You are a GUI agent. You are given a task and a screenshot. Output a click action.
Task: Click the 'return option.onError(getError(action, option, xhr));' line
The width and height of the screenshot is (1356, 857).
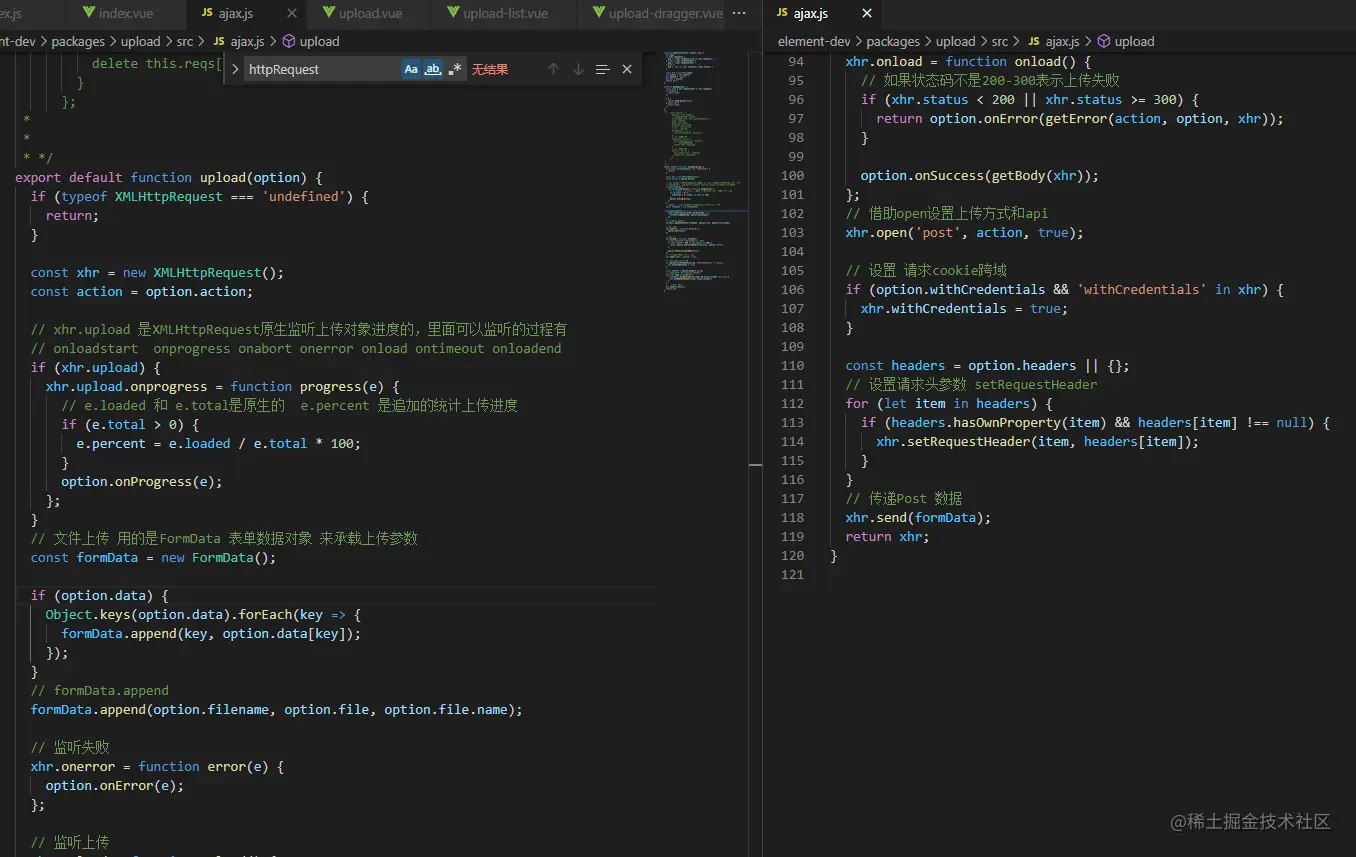click(x=1079, y=118)
